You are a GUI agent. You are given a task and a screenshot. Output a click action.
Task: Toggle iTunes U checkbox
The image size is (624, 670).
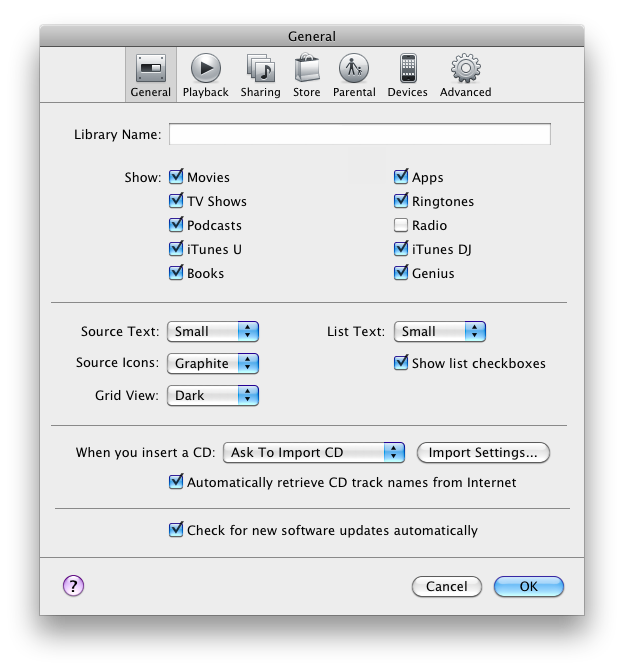pyautogui.click(x=176, y=248)
